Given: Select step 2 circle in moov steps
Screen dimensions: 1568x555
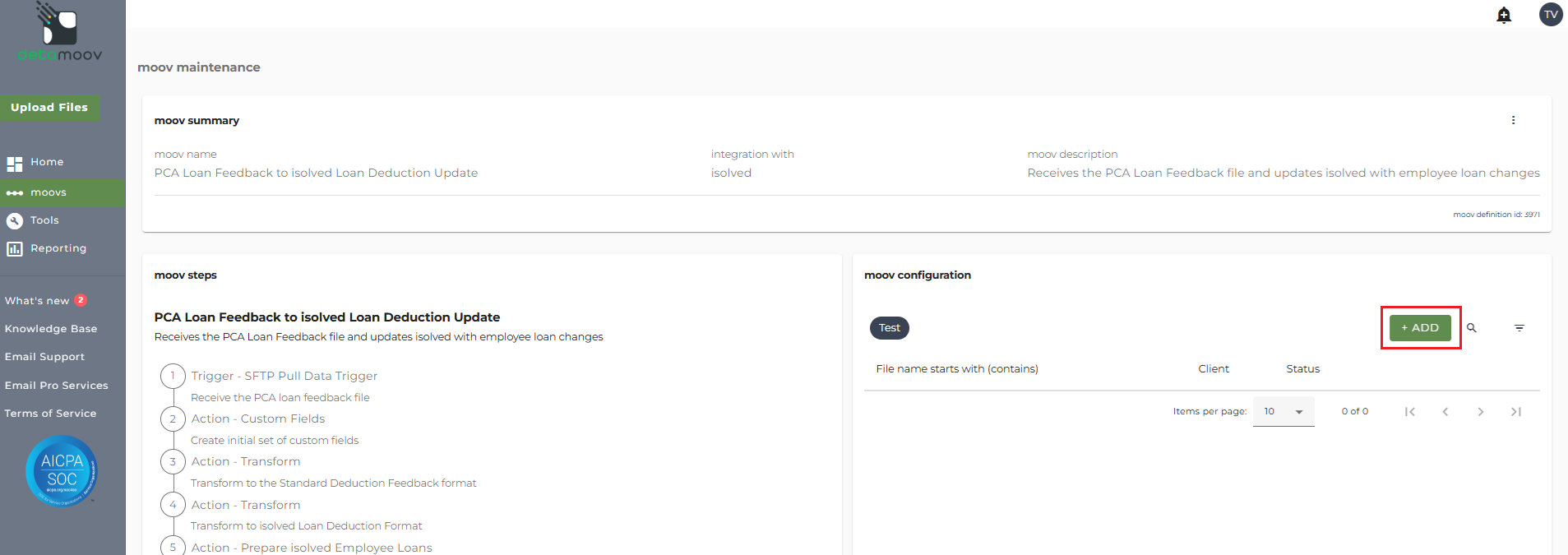Looking at the screenshot, I should (173, 419).
